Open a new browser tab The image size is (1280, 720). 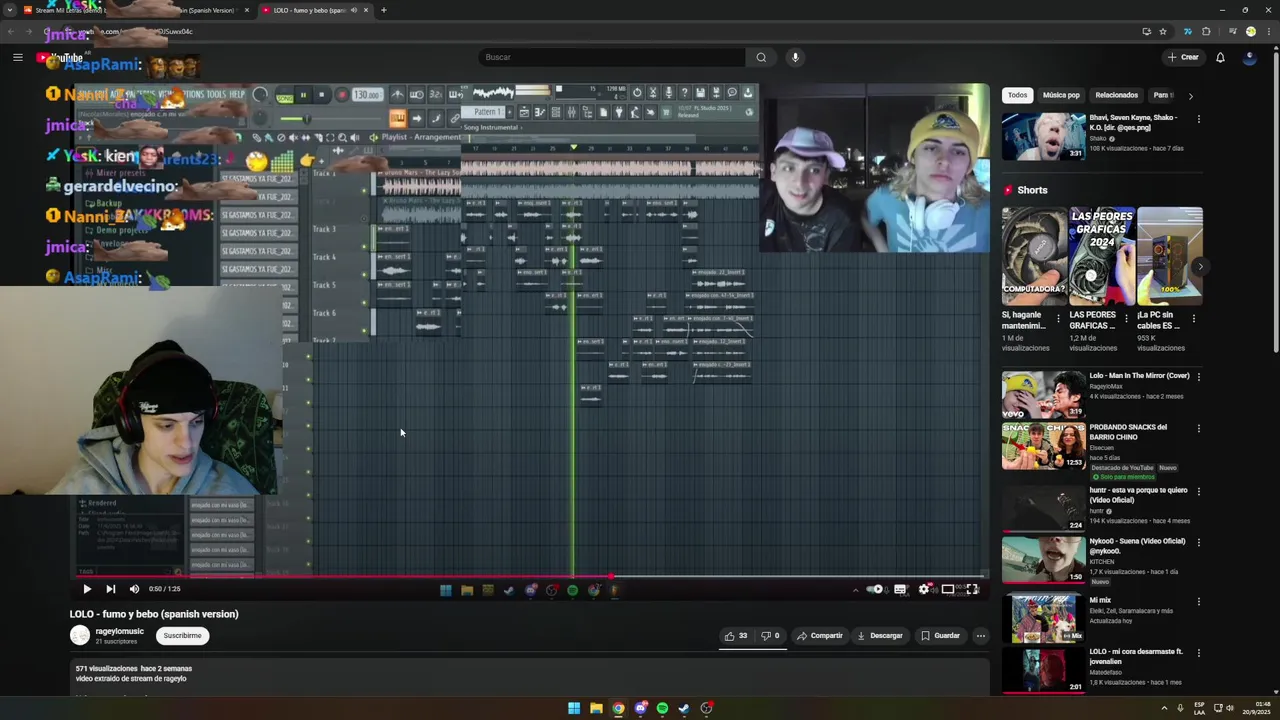[383, 10]
